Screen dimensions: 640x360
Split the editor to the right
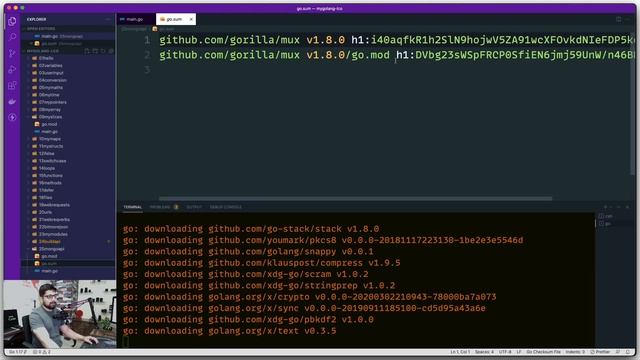point(619,19)
